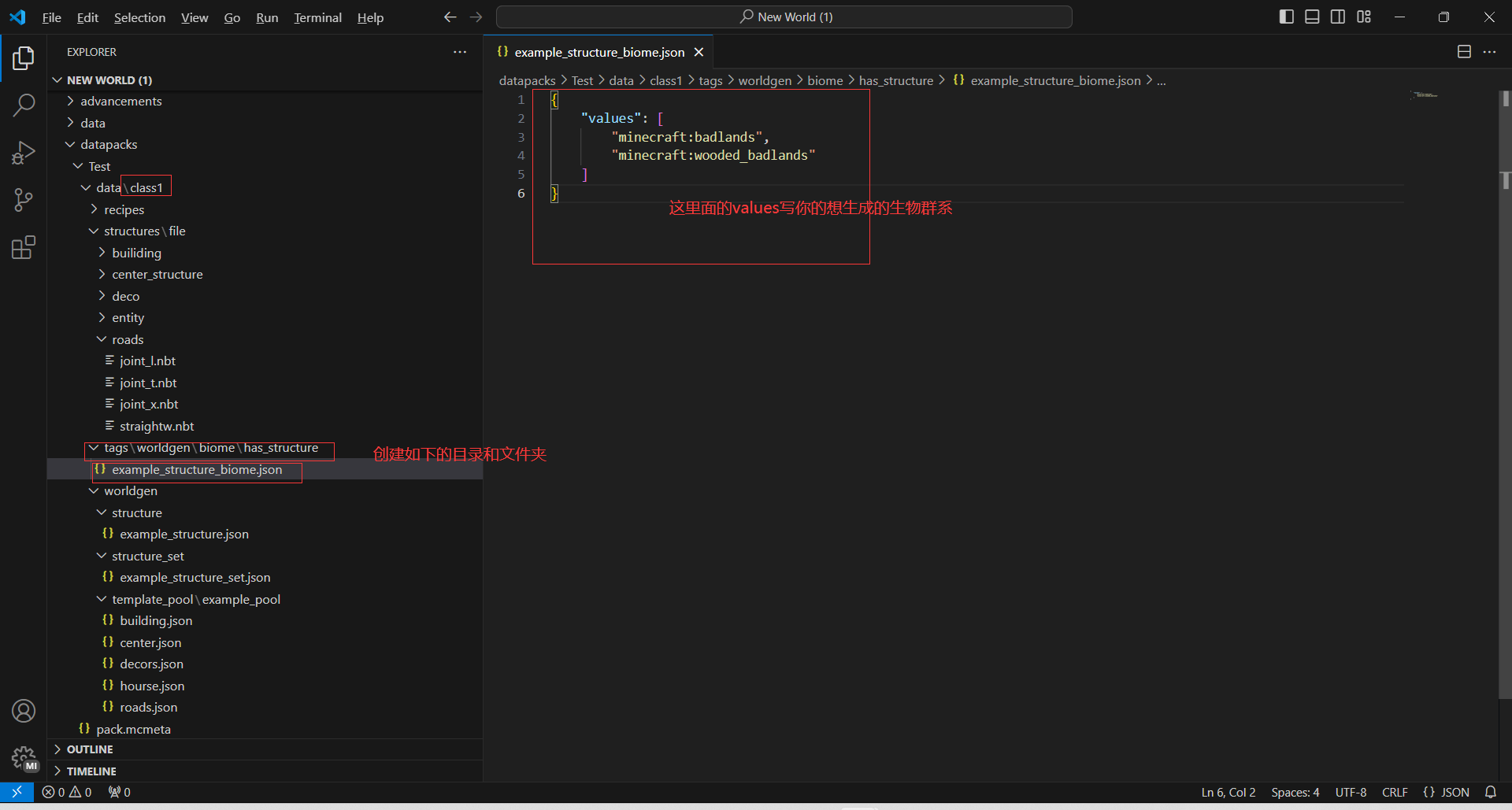Collapse the NEW WORLD (1) section

click(265, 80)
